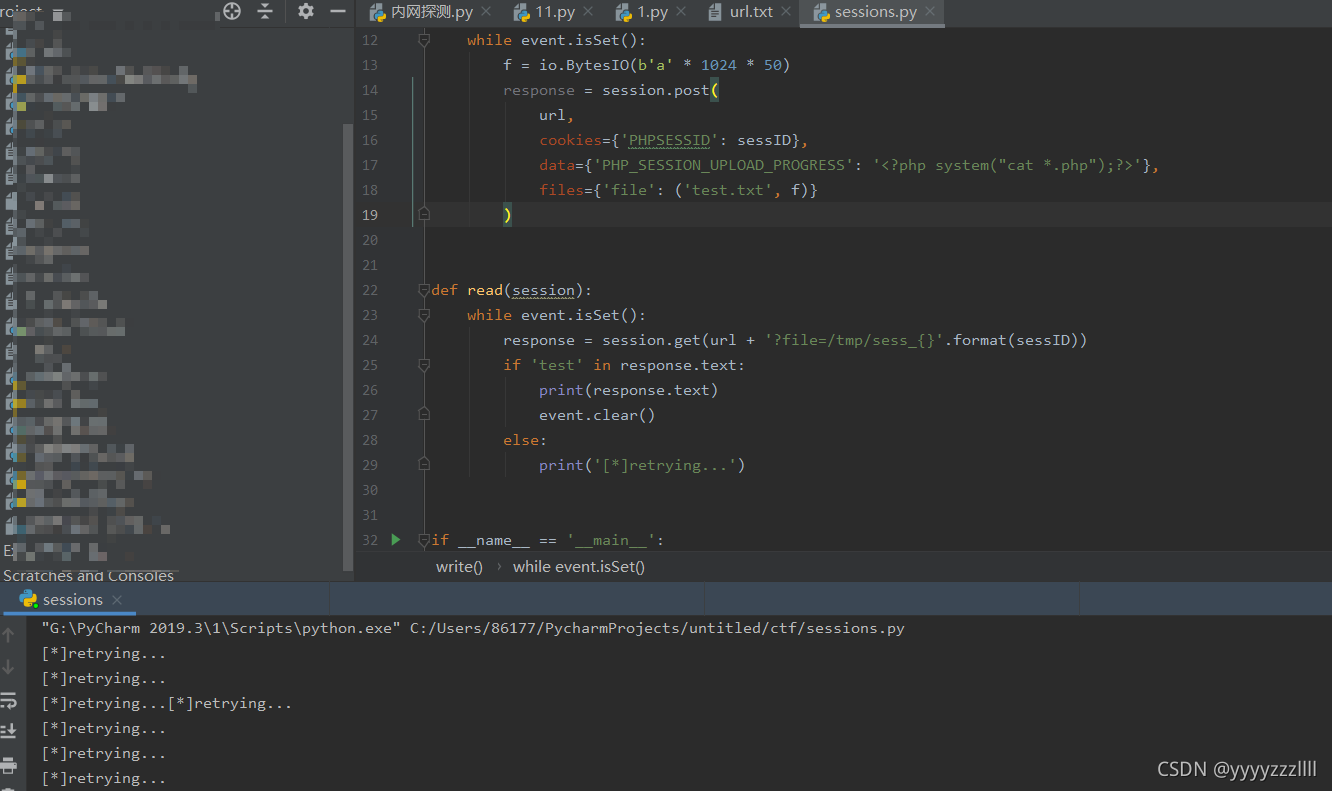The width and height of the screenshot is (1332, 791).
Task: Click 'event.clear()' on line 27
Action: point(597,415)
